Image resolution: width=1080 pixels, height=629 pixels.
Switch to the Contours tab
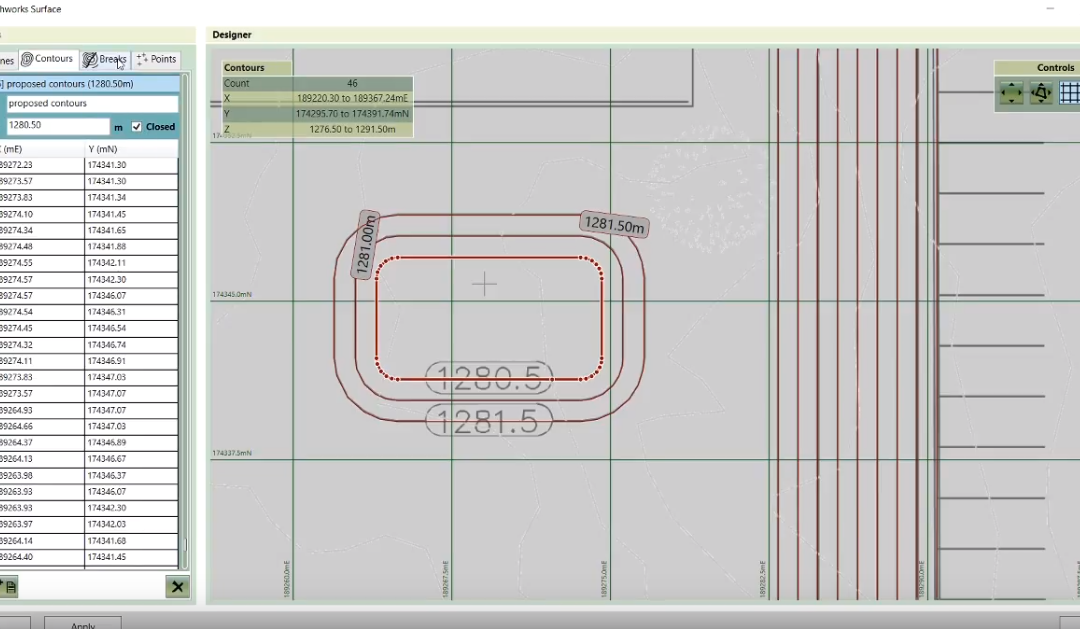coord(48,59)
